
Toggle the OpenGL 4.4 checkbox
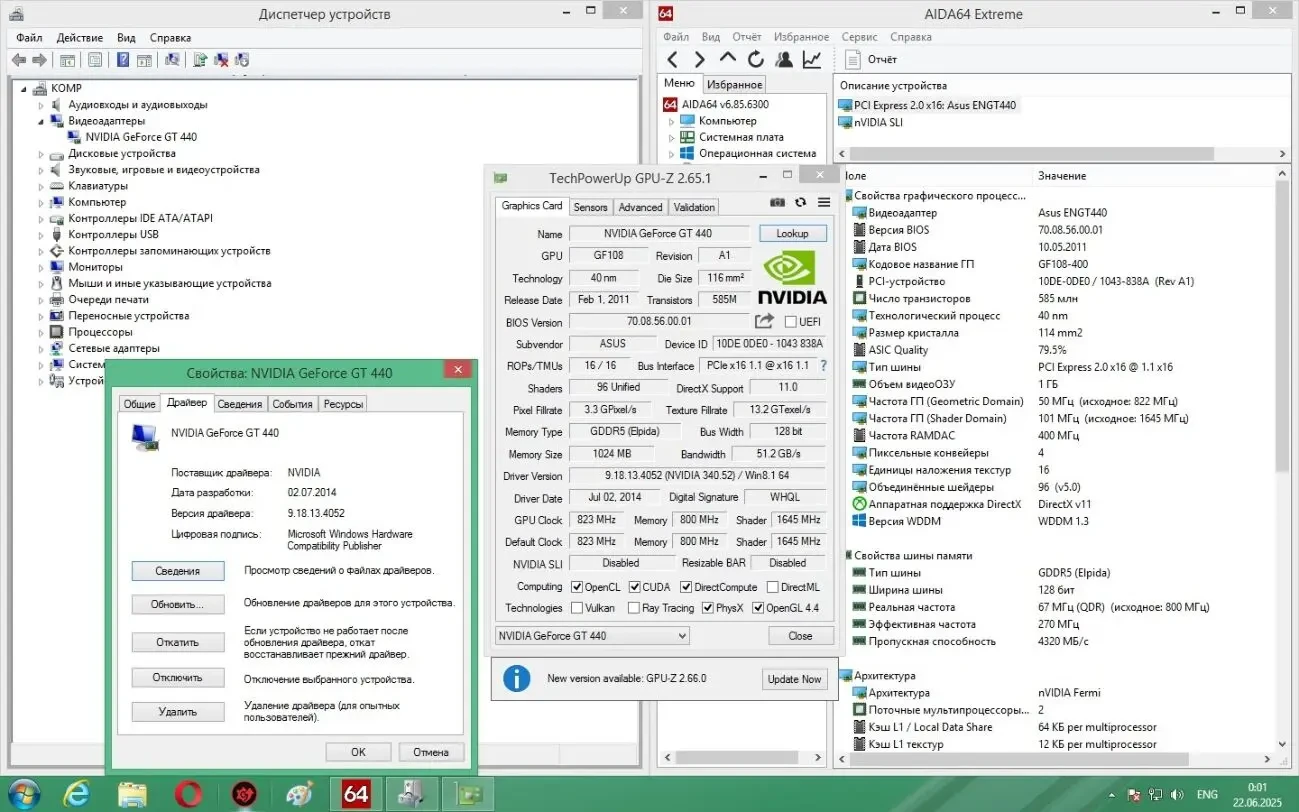(757, 608)
